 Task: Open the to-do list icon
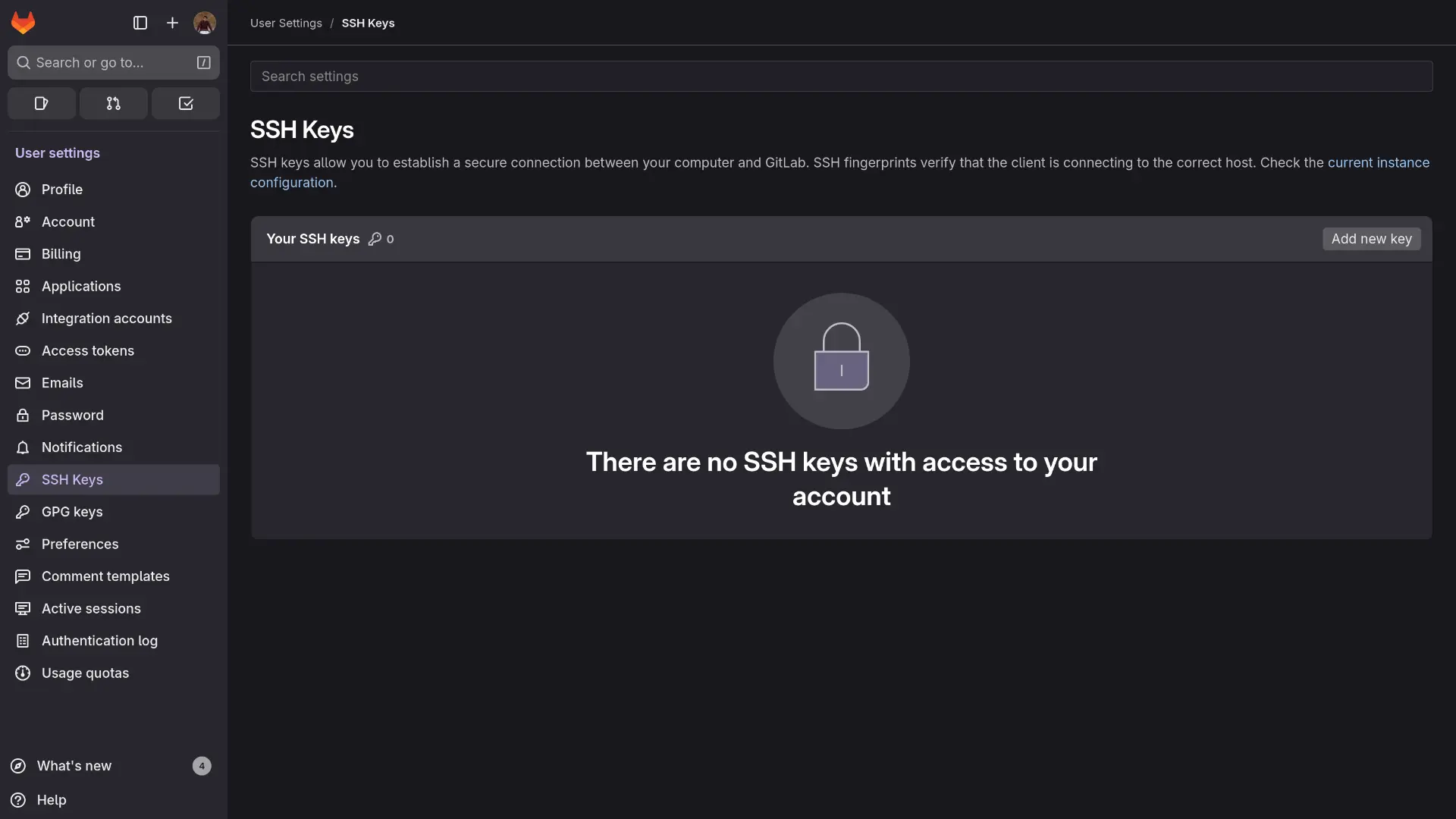point(186,103)
